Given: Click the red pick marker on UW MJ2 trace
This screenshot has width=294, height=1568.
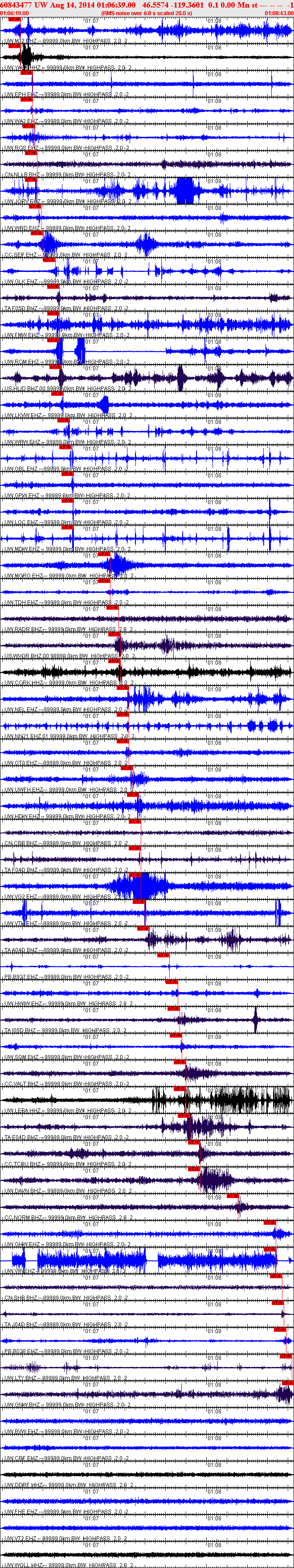Looking at the screenshot, I should pos(14,20).
